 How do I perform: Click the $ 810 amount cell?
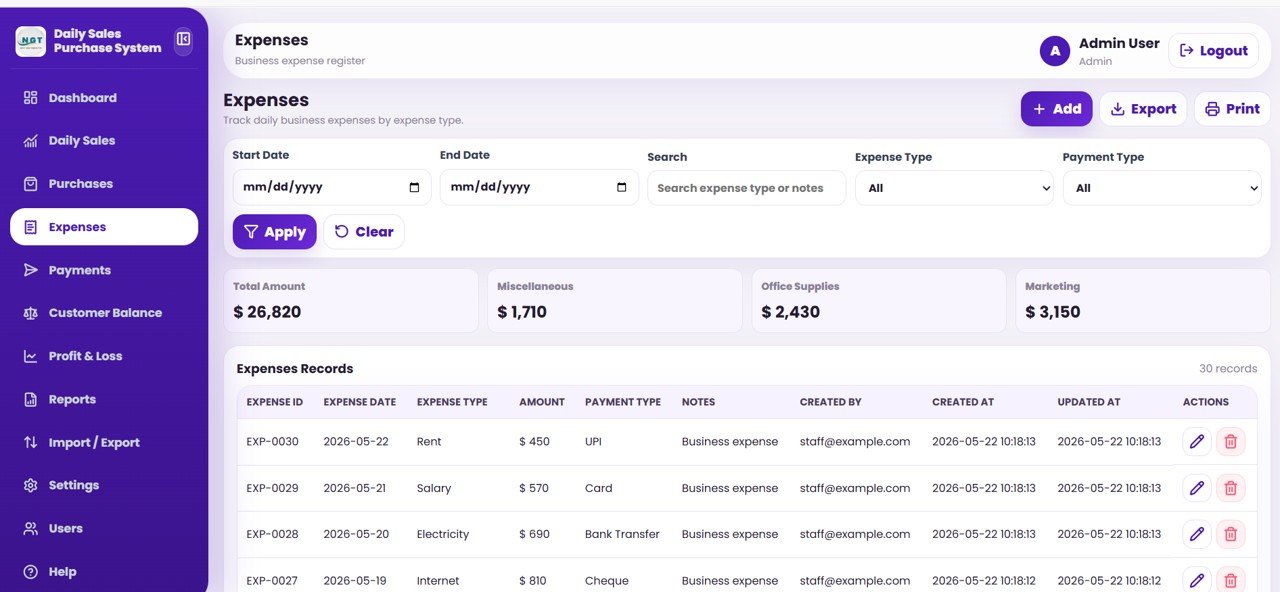click(535, 581)
